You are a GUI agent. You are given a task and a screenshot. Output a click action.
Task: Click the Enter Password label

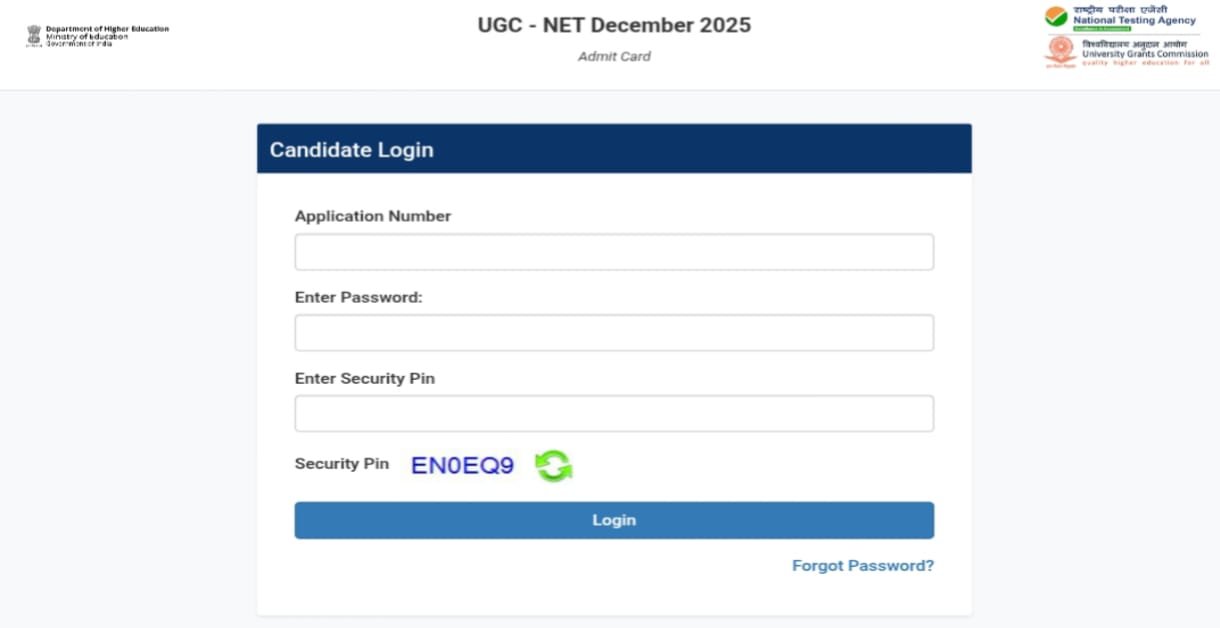[359, 297]
